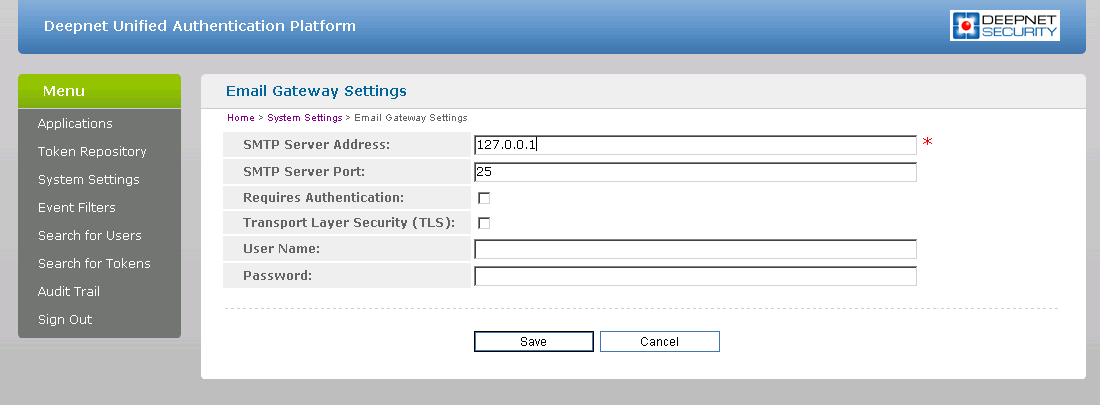Enable the Requires Authentication checkbox
Viewport: 1100px width, 405px height.
pyautogui.click(x=484, y=198)
